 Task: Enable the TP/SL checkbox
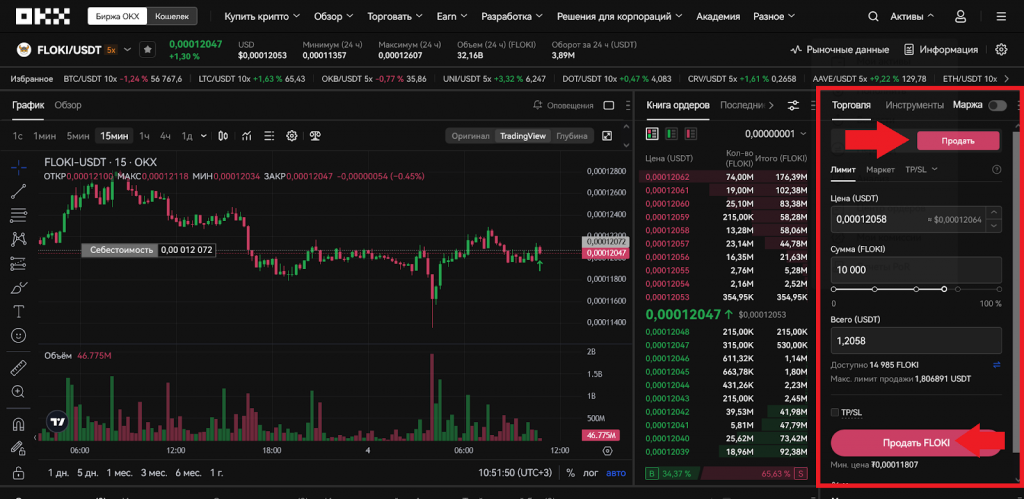tap(836, 412)
